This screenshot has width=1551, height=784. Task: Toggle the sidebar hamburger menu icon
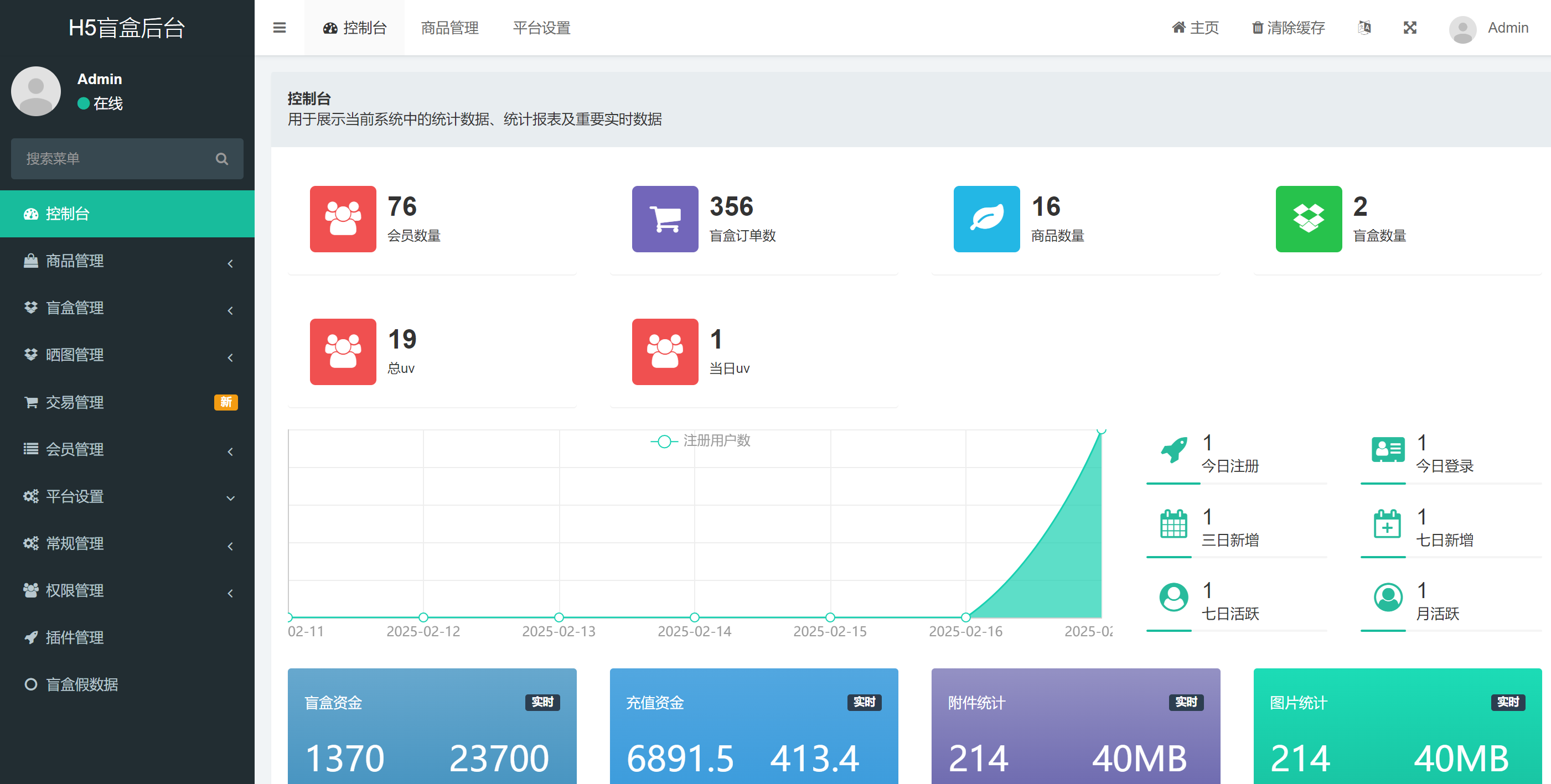[280, 28]
